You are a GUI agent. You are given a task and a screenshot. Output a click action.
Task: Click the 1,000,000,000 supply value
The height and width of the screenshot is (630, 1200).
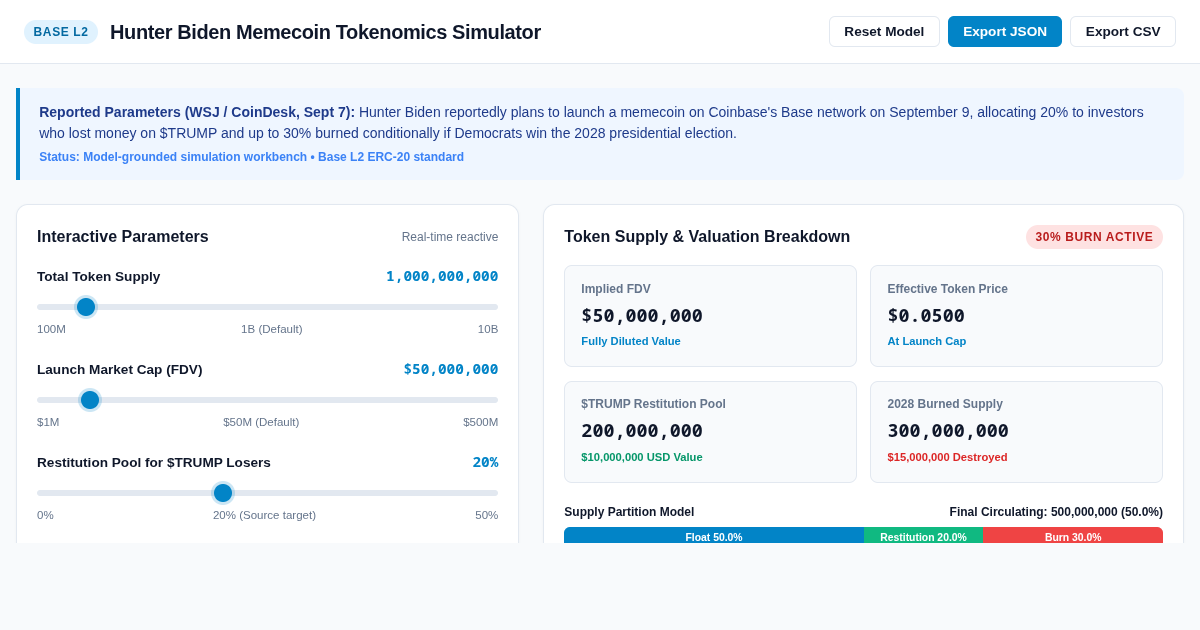tap(442, 276)
